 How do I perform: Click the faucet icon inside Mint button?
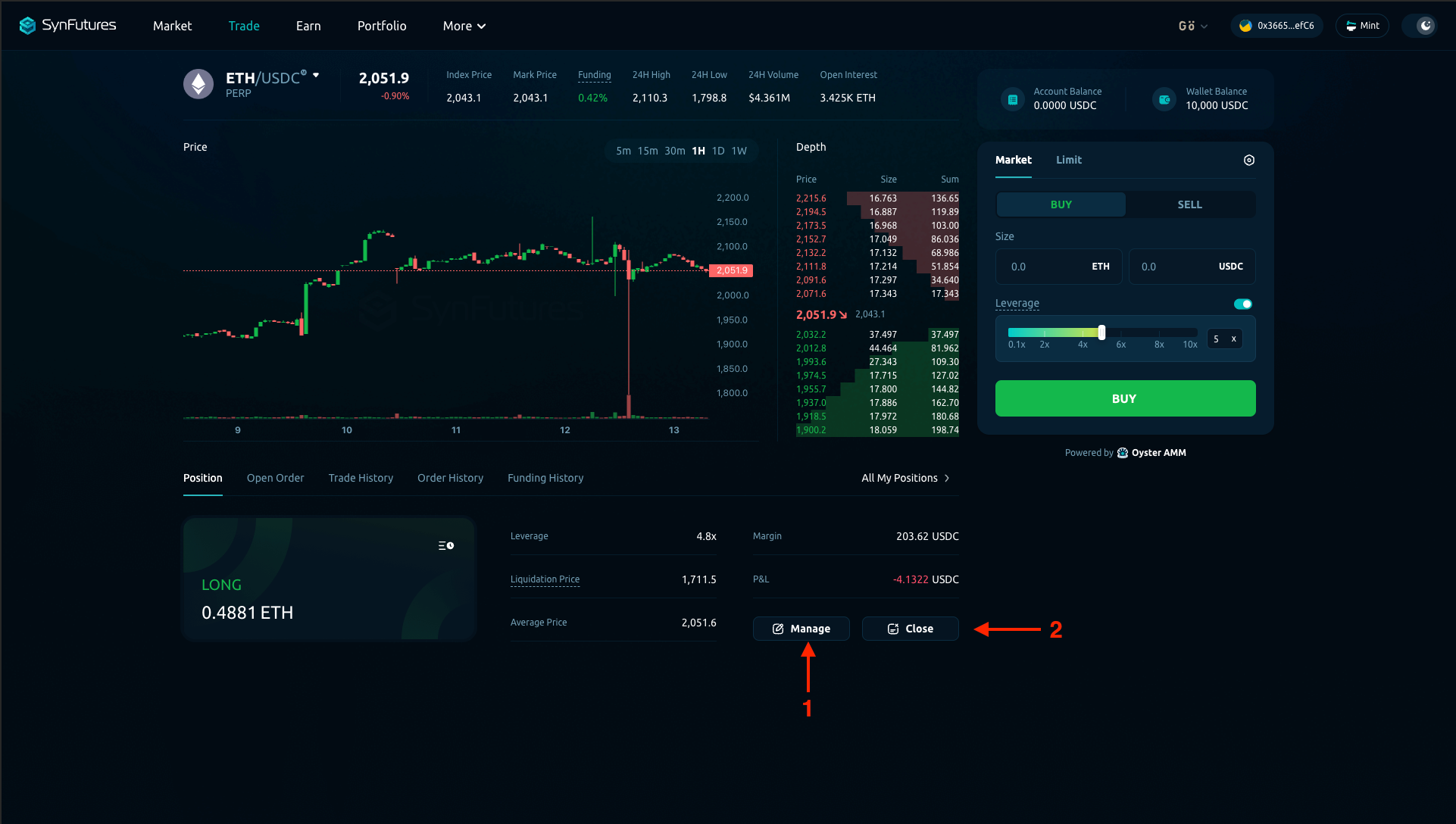pyautogui.click(x=1351, y=25)
